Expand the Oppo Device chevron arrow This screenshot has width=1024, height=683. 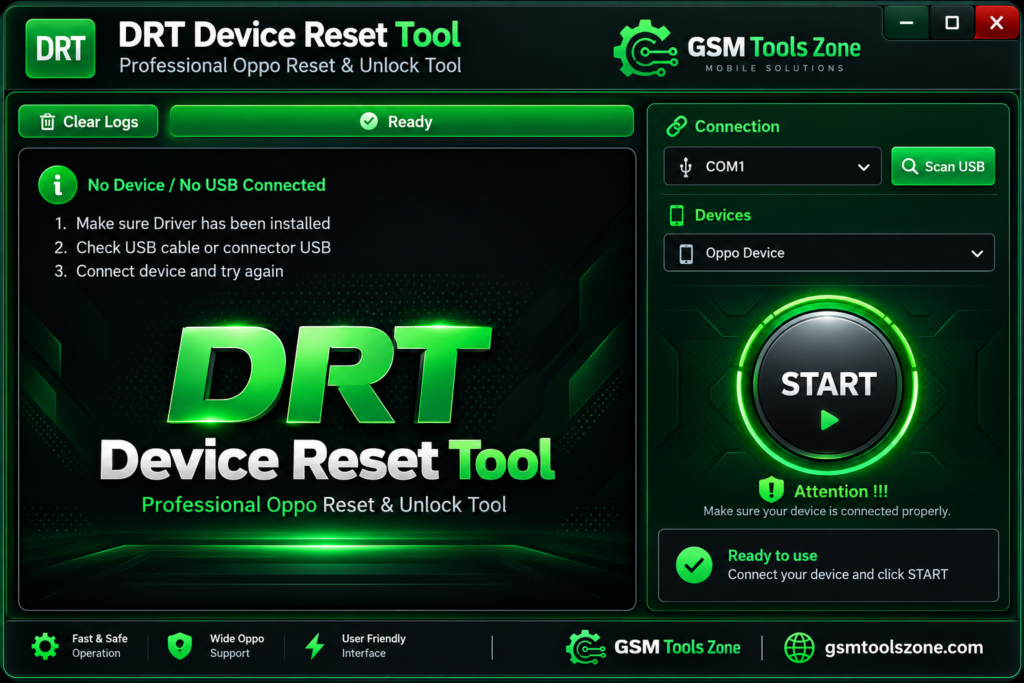click(x=977, y=253)
